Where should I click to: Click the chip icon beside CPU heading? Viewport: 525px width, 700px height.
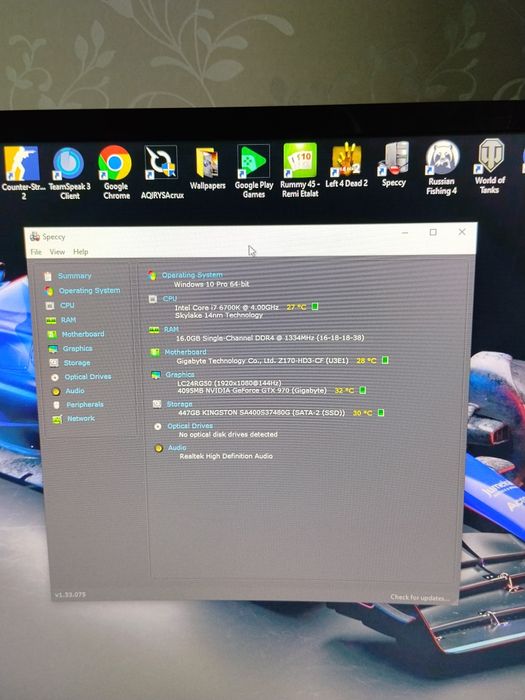[x=153, y=299]
